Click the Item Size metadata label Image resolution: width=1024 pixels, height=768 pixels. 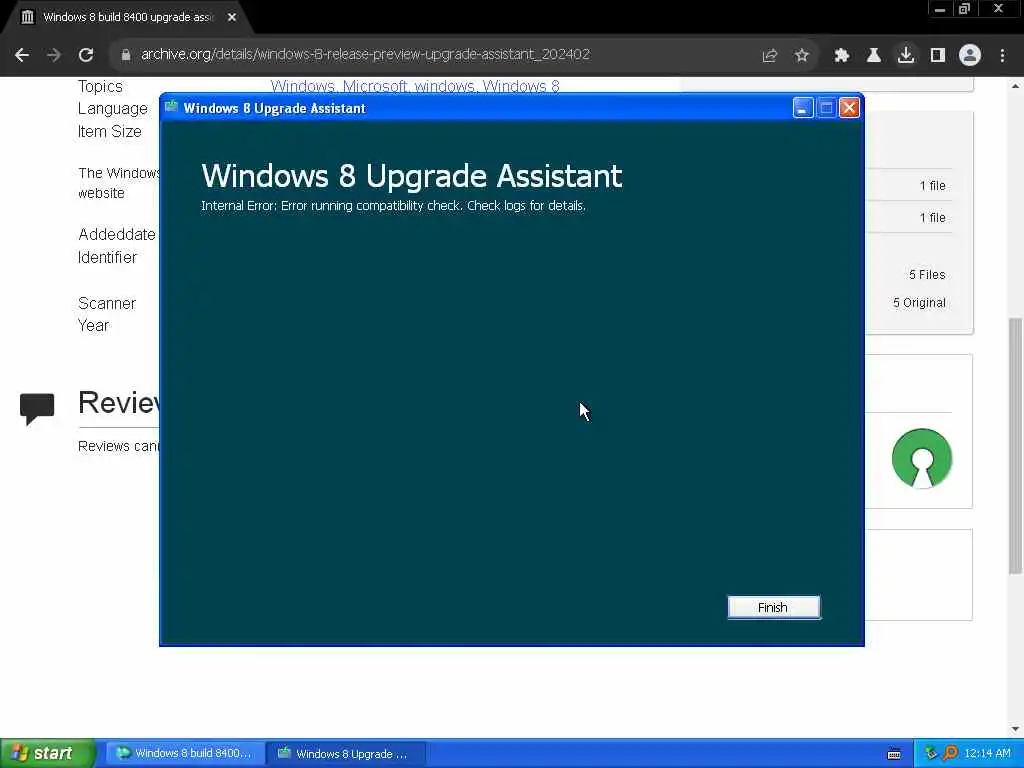pos(110,131)
